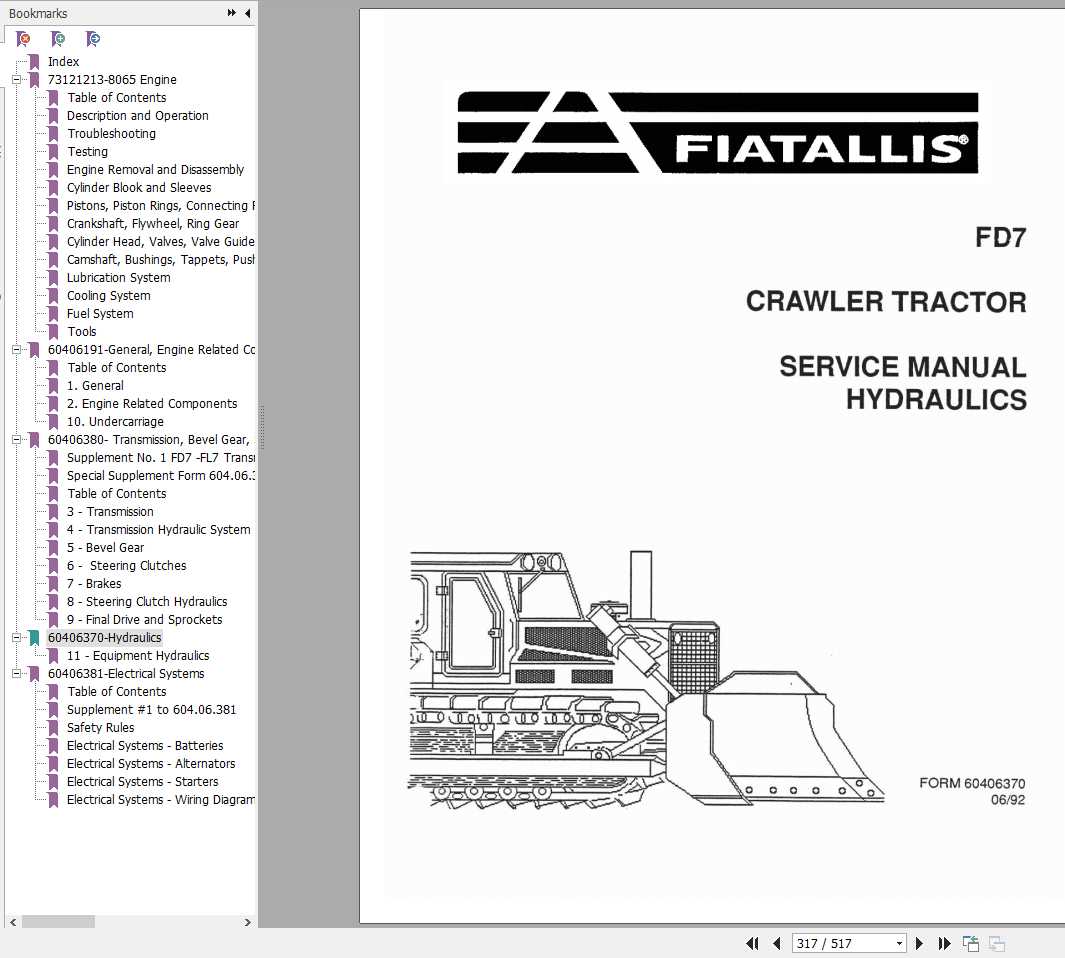Go to the next page
1065x958 pixels.
[x=919, y=943]
